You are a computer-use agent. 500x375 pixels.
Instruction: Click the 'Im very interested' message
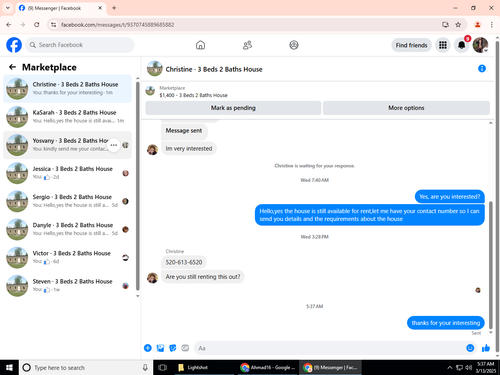click(x=189, y=148)
